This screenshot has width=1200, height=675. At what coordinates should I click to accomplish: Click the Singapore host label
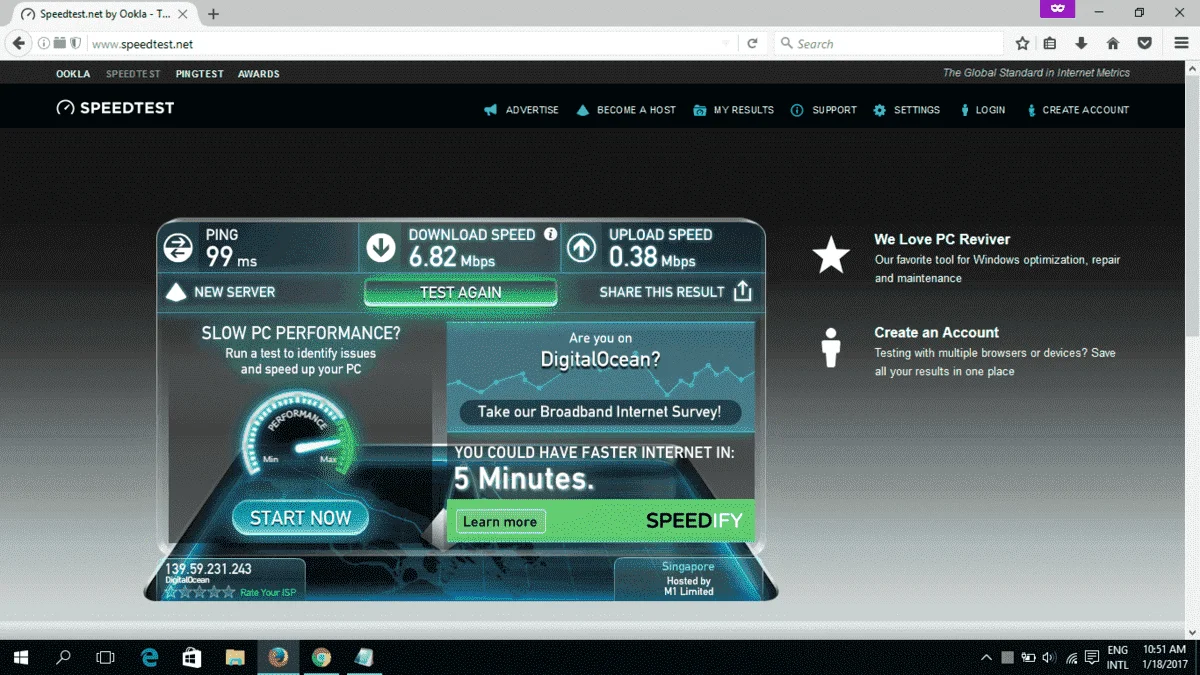click(x=688, y=566)
